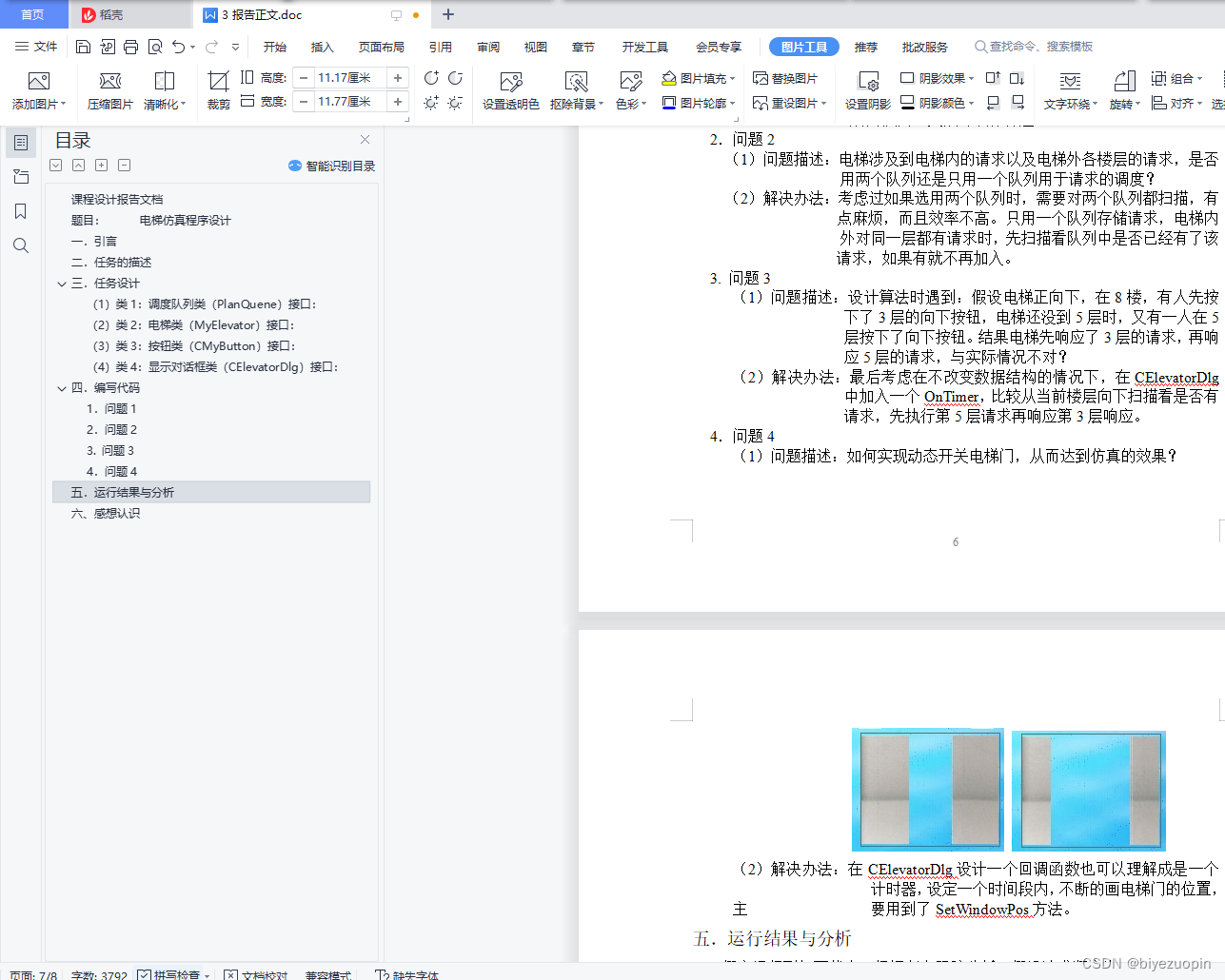Click Compress Picture (压缩图片)
1225x980 pixels.
pos(110,89)
